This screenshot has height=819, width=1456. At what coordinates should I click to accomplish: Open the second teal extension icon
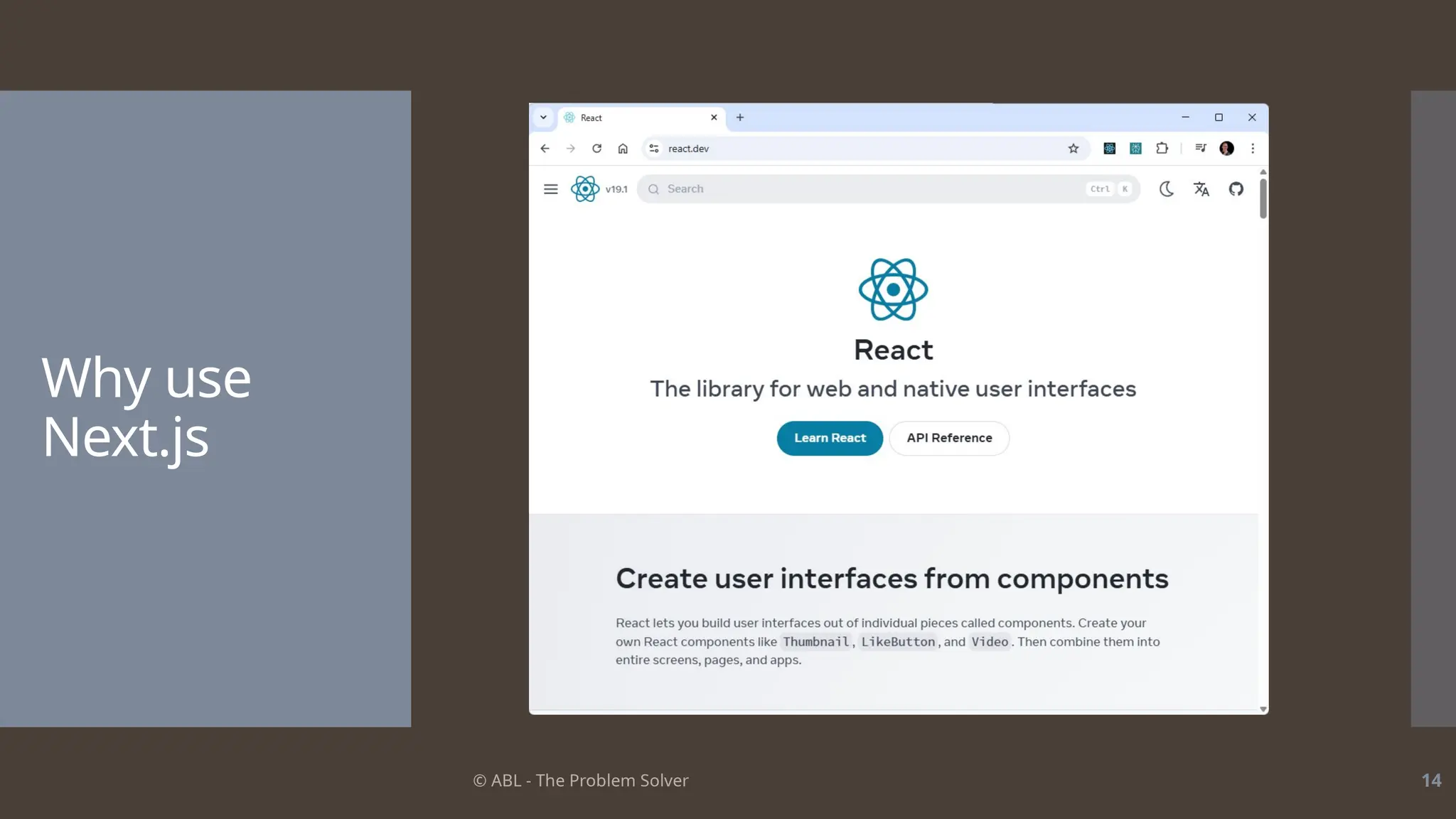click(1135, 149)
